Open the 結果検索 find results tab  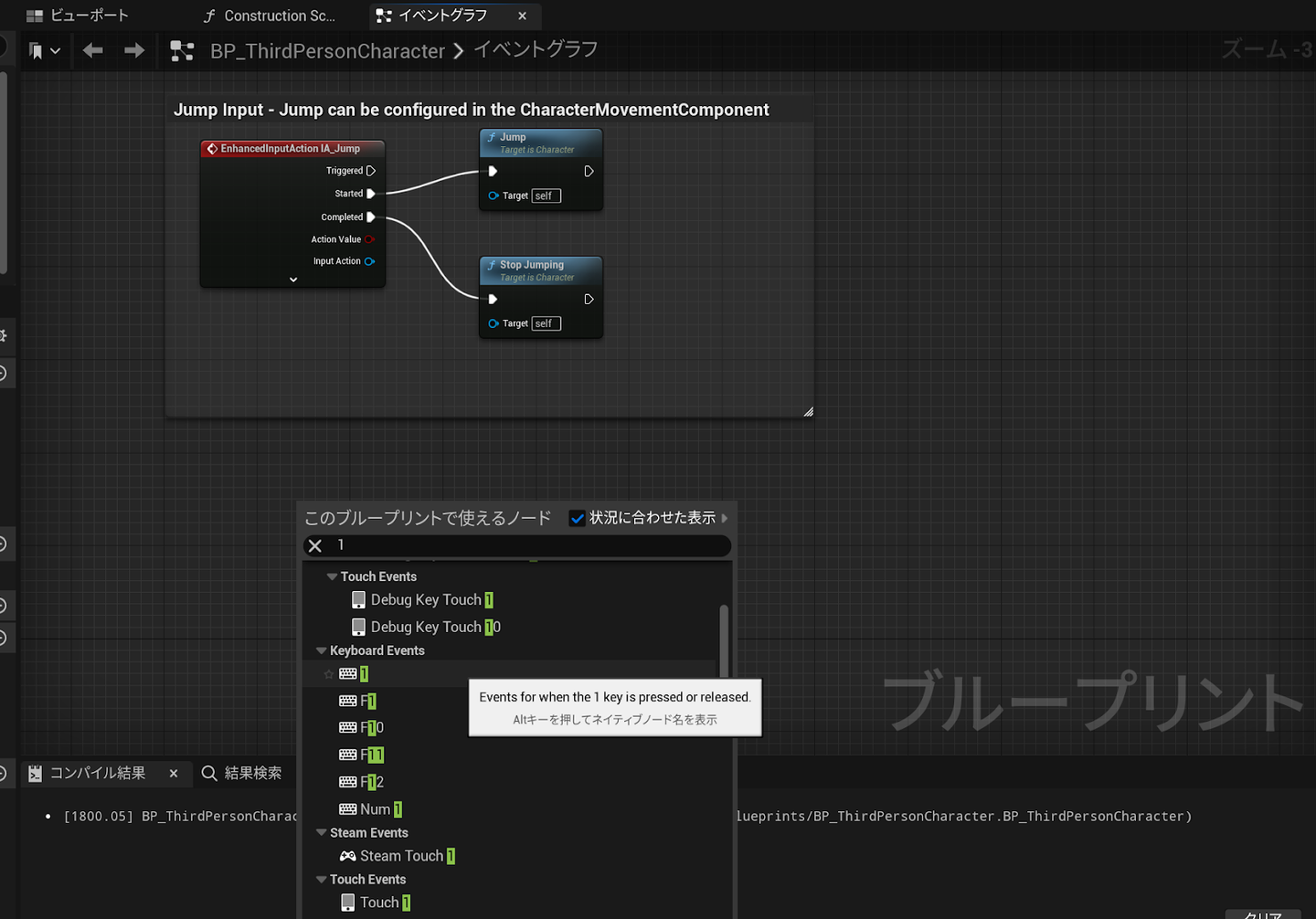click(242, 773)
